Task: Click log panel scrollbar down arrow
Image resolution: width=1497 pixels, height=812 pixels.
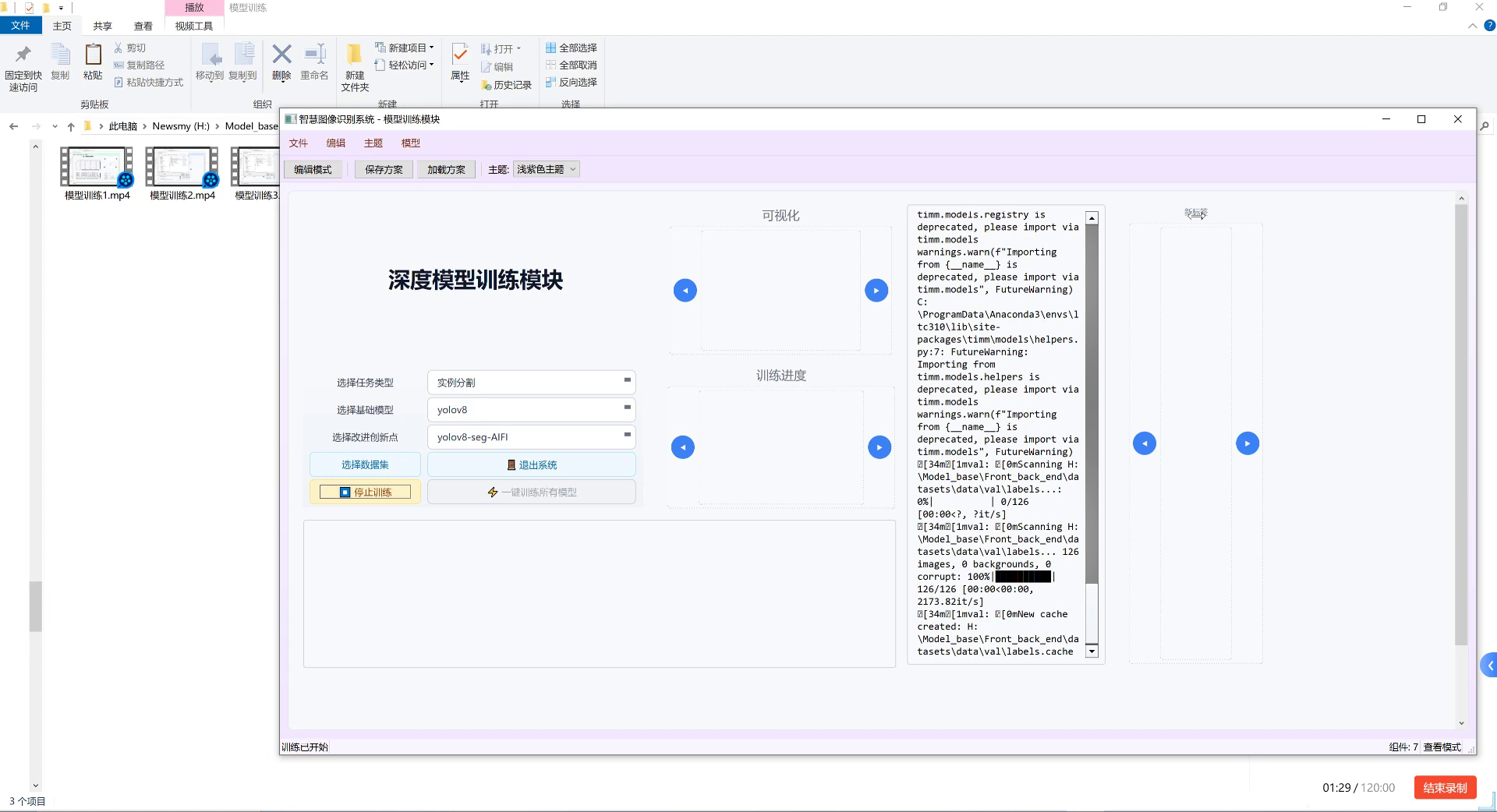Action: [x=1092, y=651]
